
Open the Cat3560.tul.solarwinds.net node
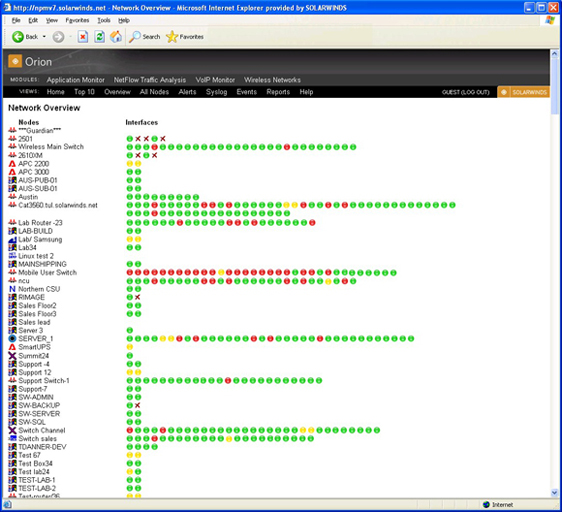coord(58,205)
